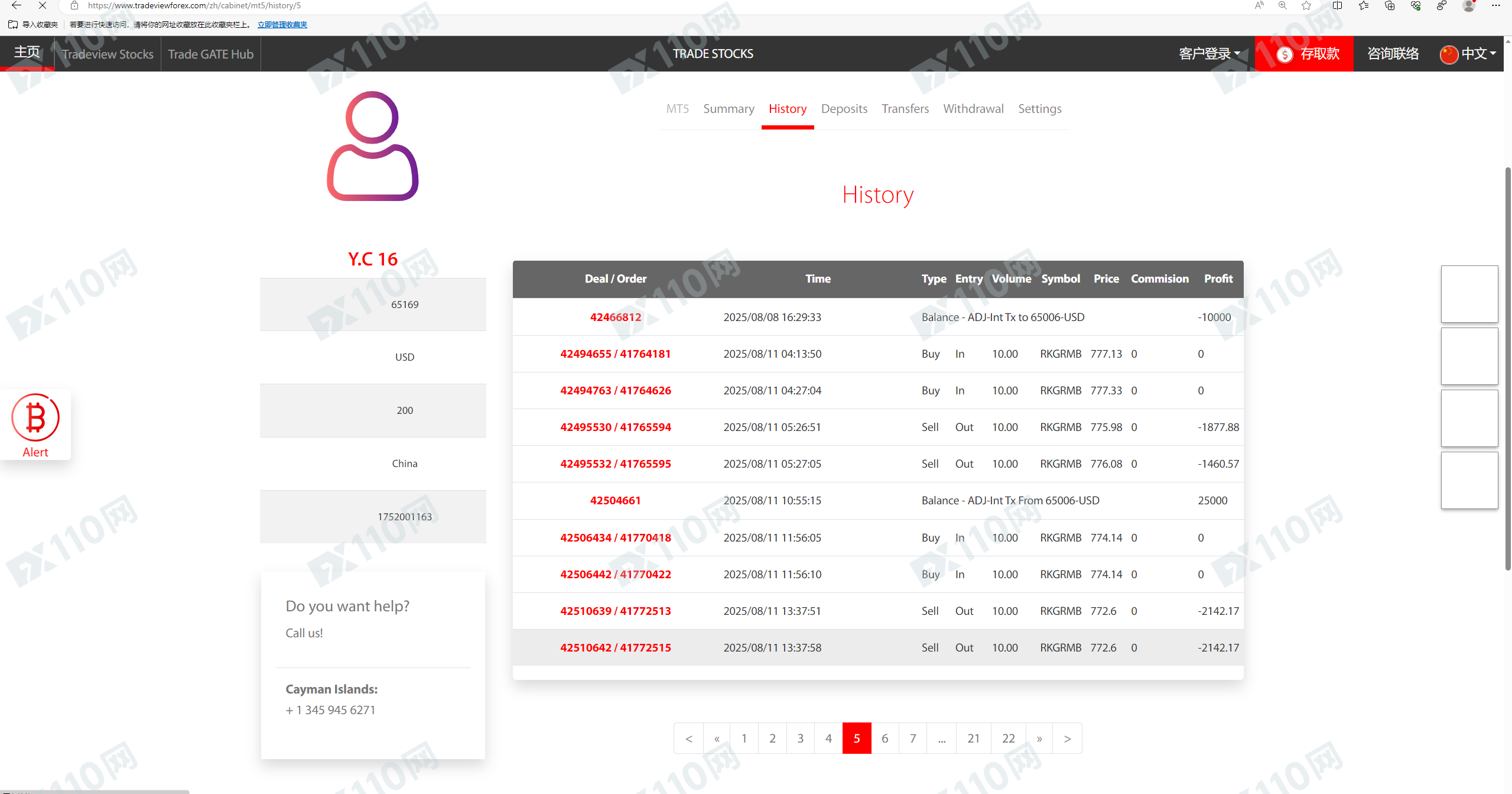Click the 立即管理收藏夹 link

(x=282, y=25)
